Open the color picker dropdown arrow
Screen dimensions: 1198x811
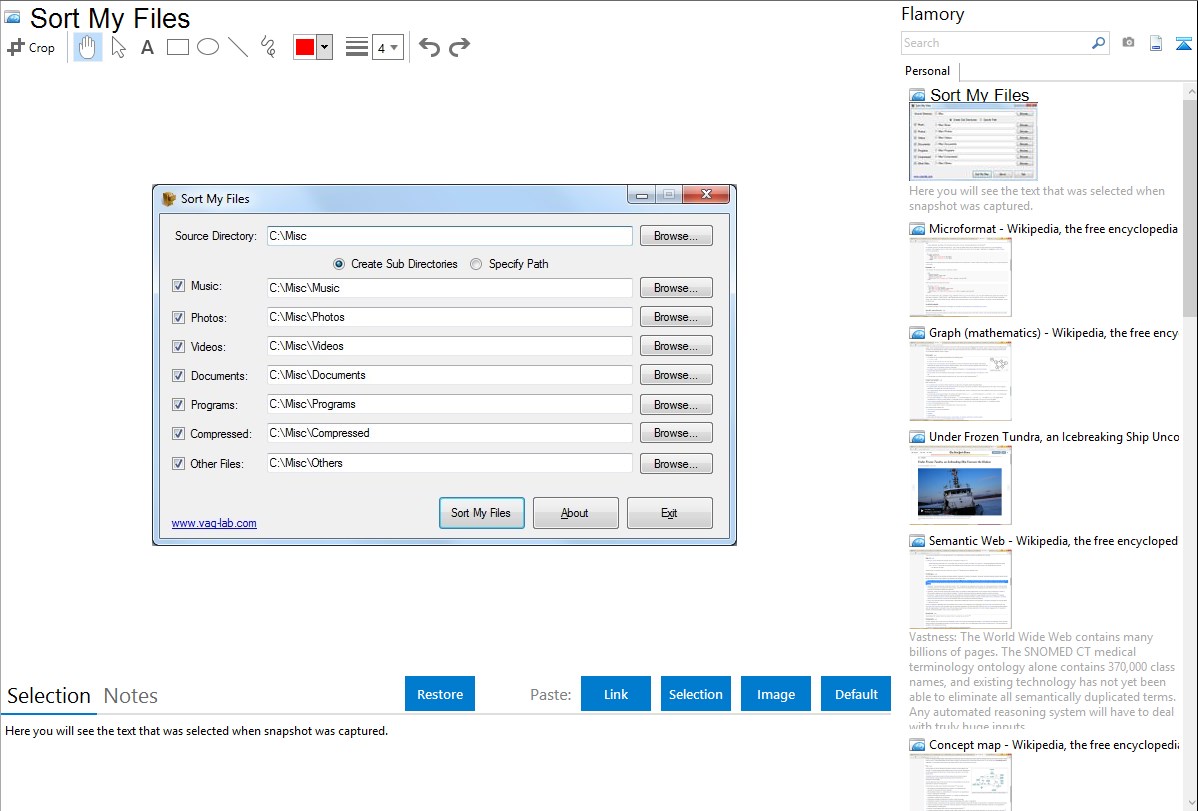point(325,47)
